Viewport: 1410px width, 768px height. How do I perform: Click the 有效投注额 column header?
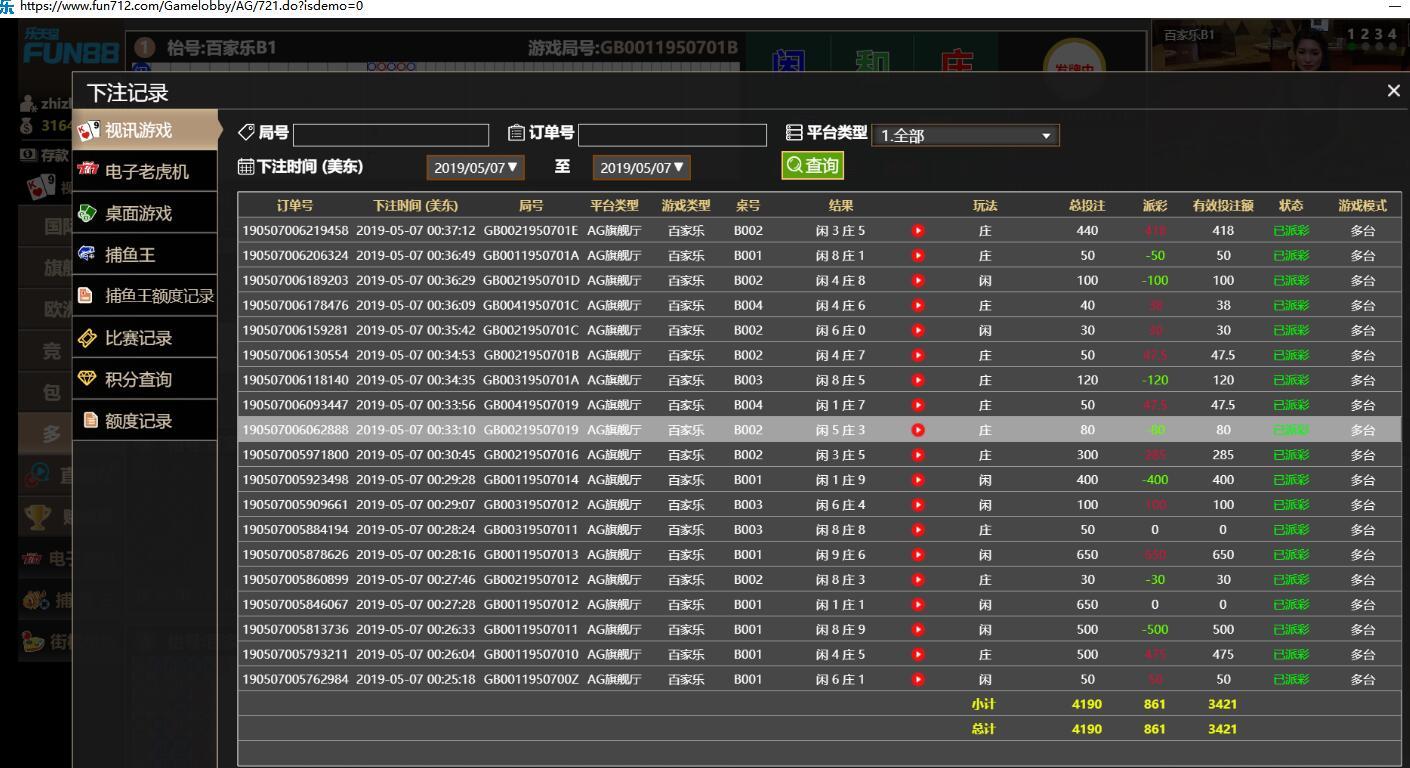[x=1223, y=206]
